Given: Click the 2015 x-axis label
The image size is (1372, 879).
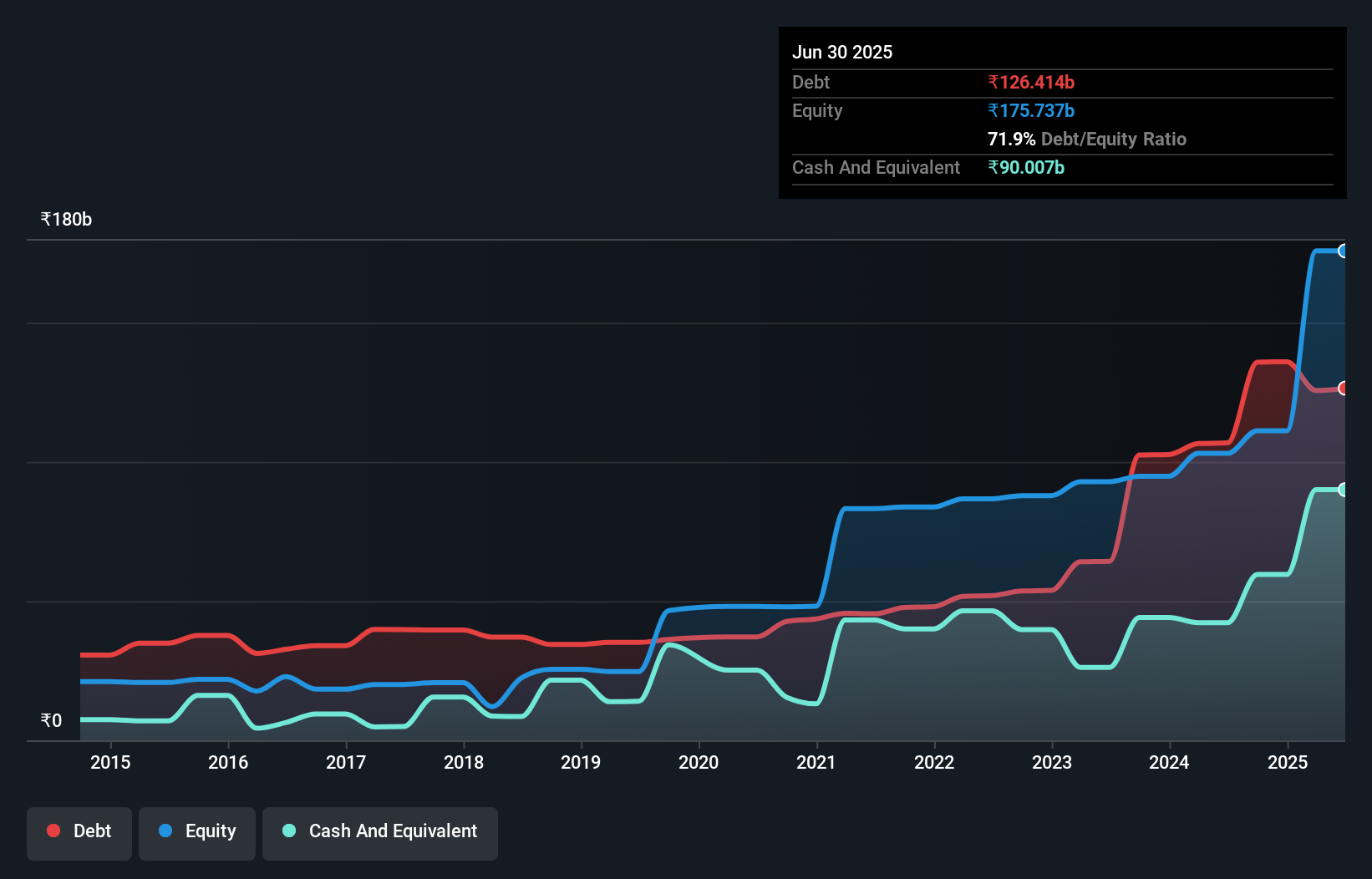Looking at the screenshot, I should tap(110, 762).
